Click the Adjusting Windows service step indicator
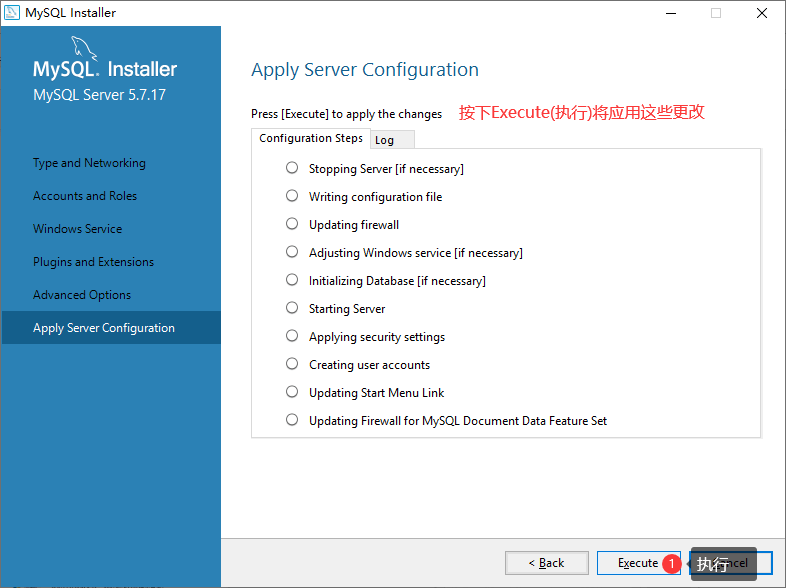The image size is (786, 588). click(x=292, y=252)
